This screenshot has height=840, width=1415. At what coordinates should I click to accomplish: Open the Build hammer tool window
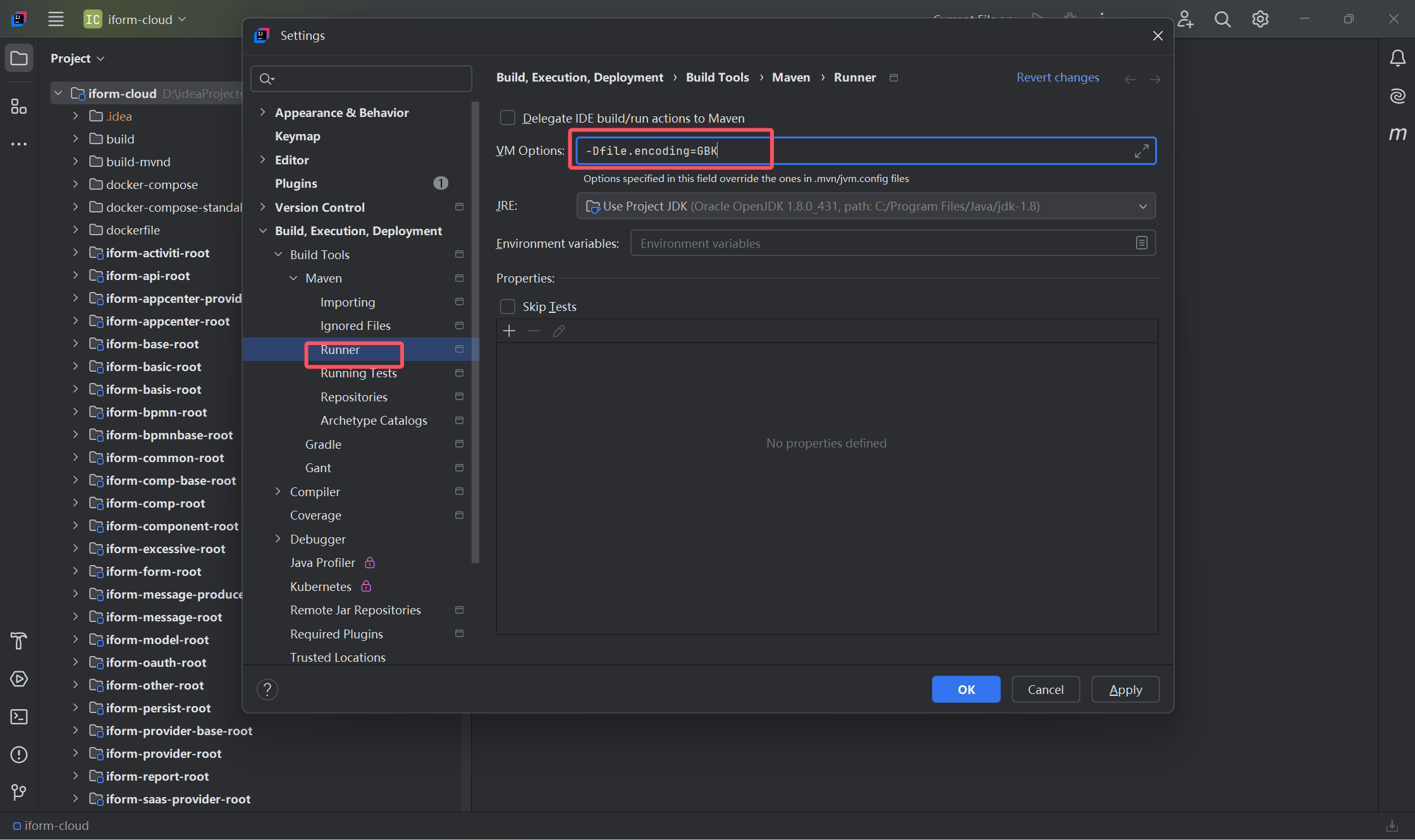(x=19, y=641)
